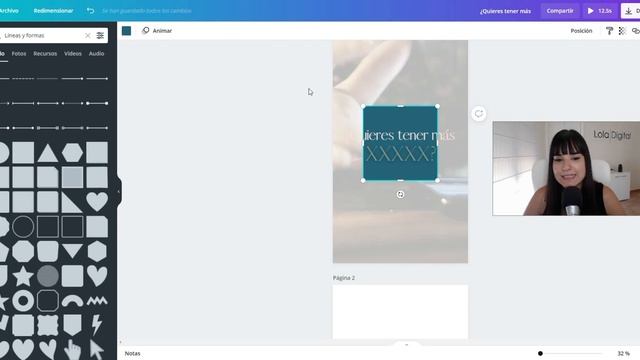Select the copy style paint roller icon
640x360 pixels.
tap(609, 31)
